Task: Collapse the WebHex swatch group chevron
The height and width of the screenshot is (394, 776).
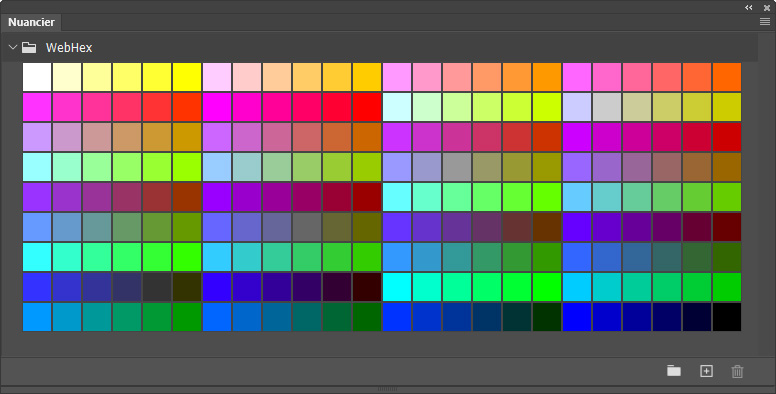Action: (13, 48)
